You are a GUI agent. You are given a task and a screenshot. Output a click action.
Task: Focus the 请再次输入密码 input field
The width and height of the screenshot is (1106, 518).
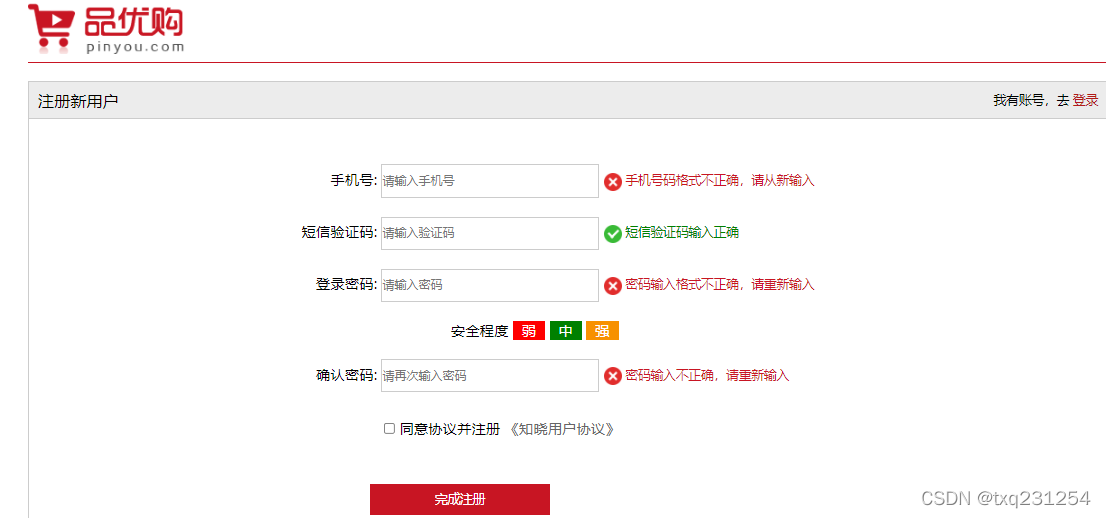pos(490,375)
